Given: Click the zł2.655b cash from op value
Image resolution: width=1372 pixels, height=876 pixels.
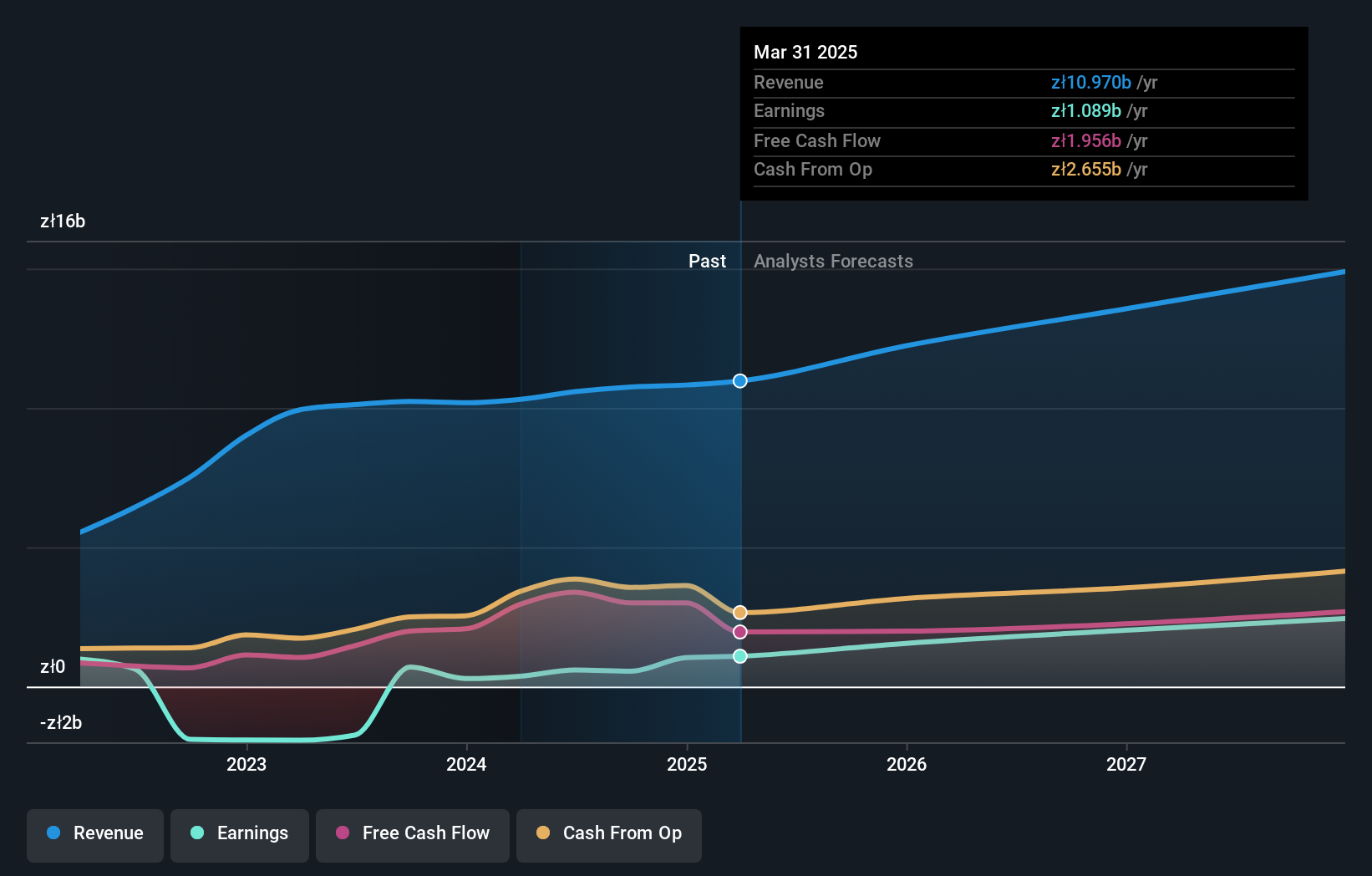Looking at the screenshot, I should pos(1085,170).
